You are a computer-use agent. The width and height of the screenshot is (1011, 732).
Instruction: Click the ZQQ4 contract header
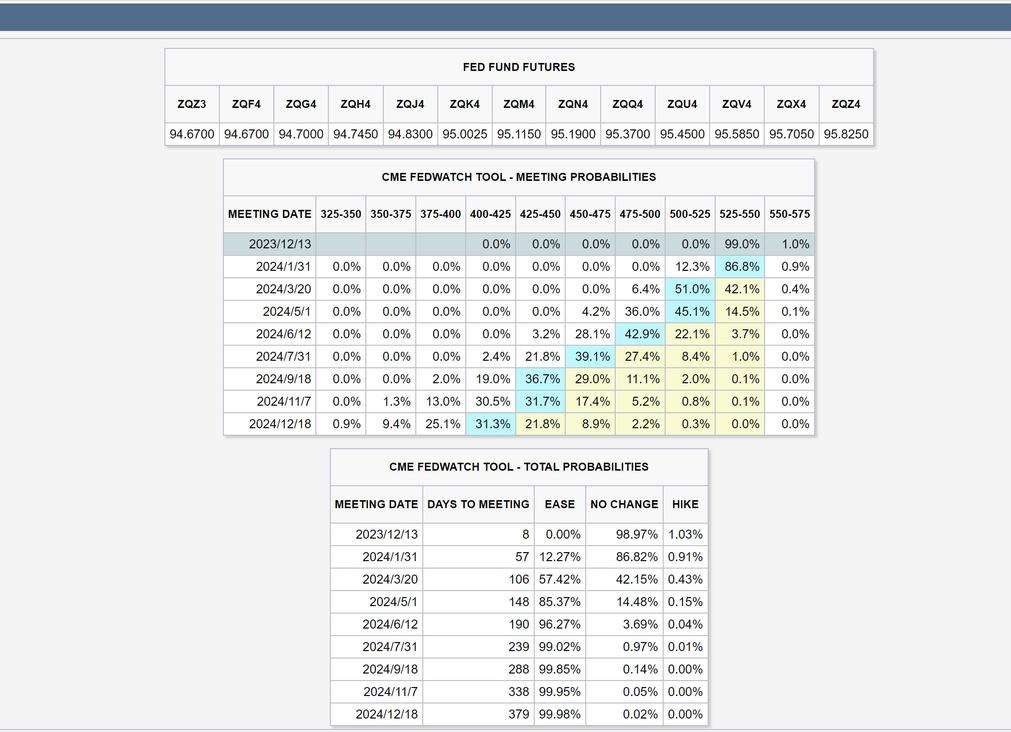628,104
